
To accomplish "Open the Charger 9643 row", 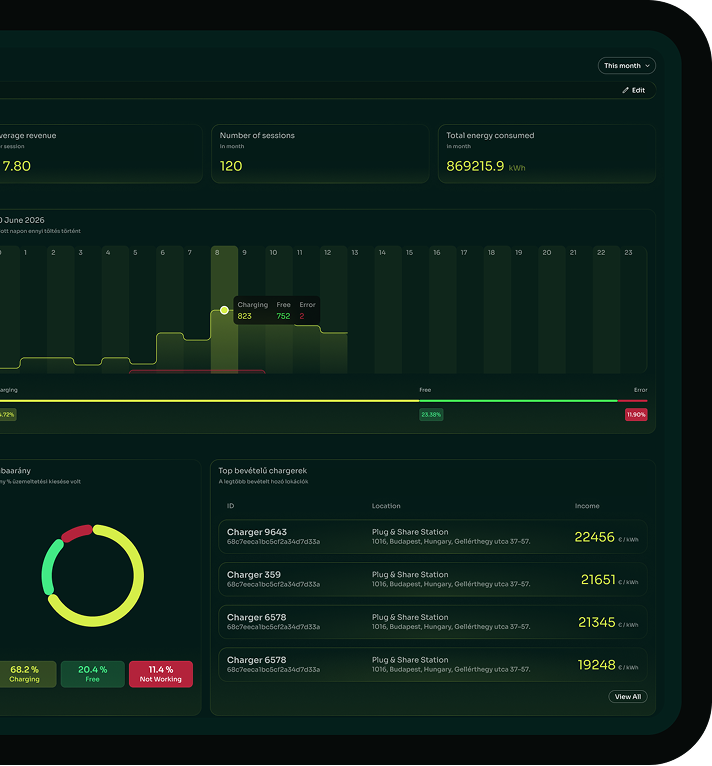I will point(432,537).
